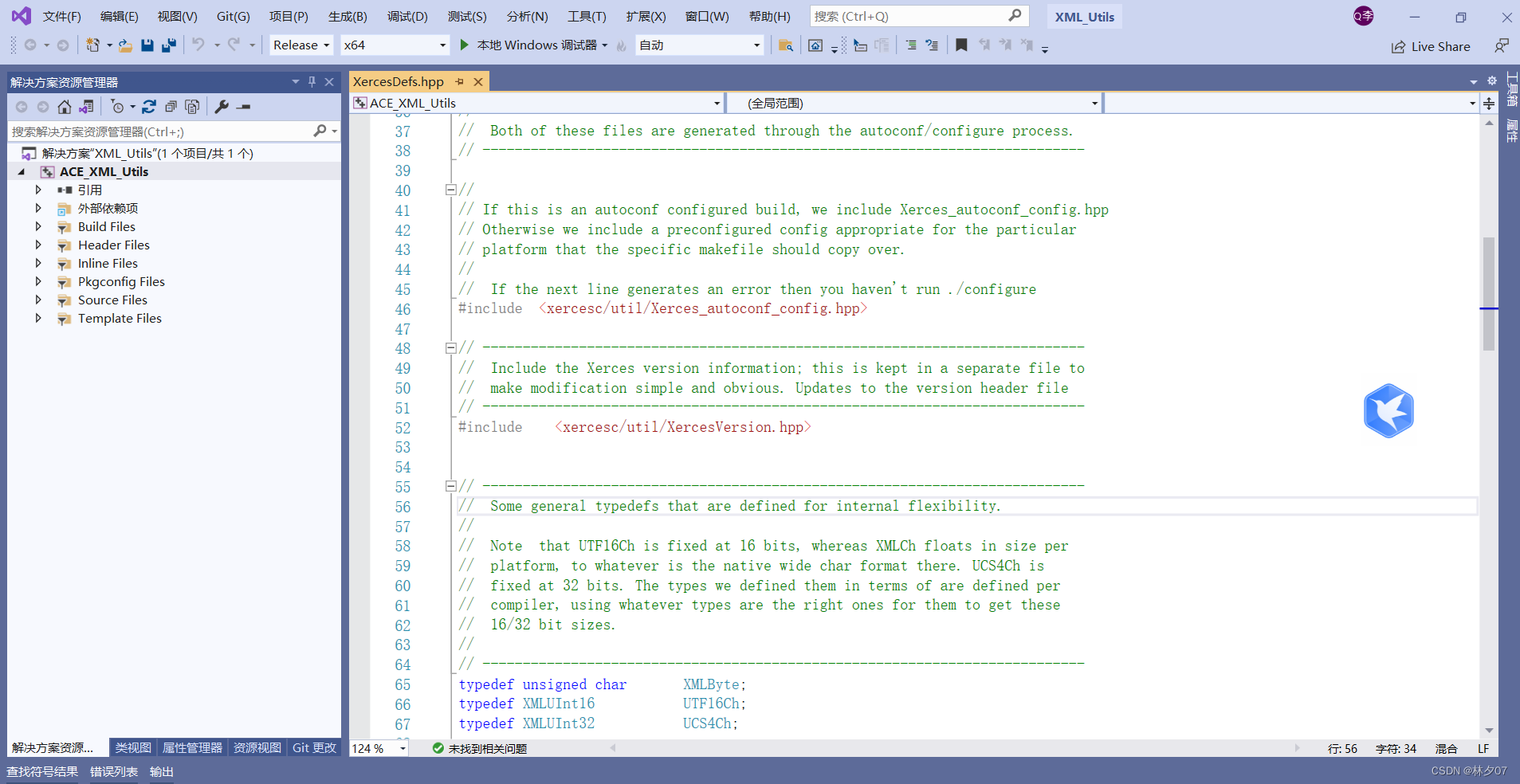Switch to the Git 更改 tab

tap(314, 748)
